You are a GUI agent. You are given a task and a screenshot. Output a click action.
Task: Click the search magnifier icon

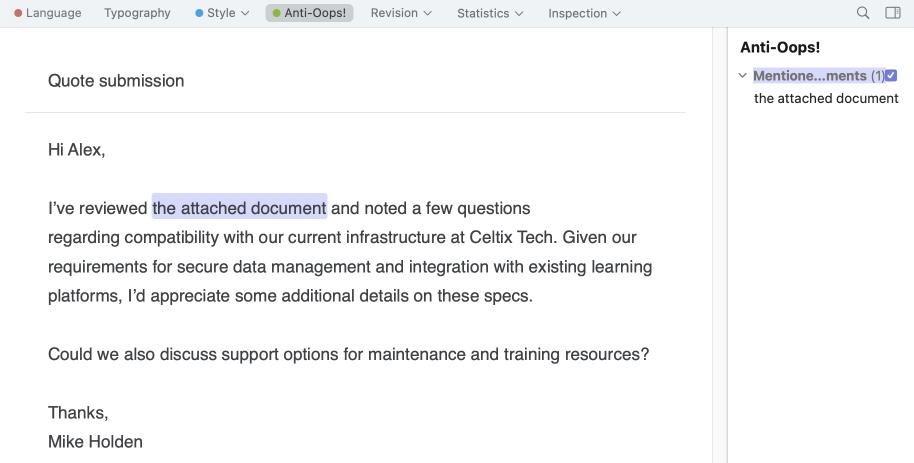863,13
